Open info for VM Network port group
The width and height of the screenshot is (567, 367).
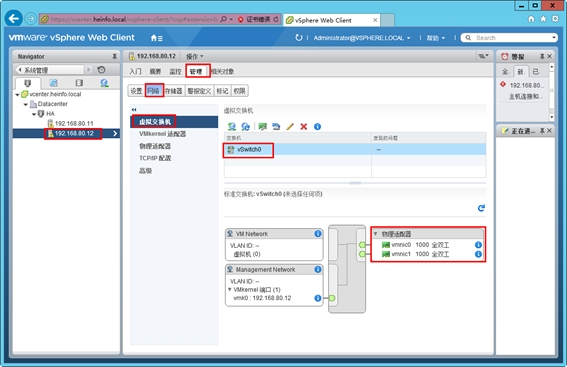tap(318, 234)
